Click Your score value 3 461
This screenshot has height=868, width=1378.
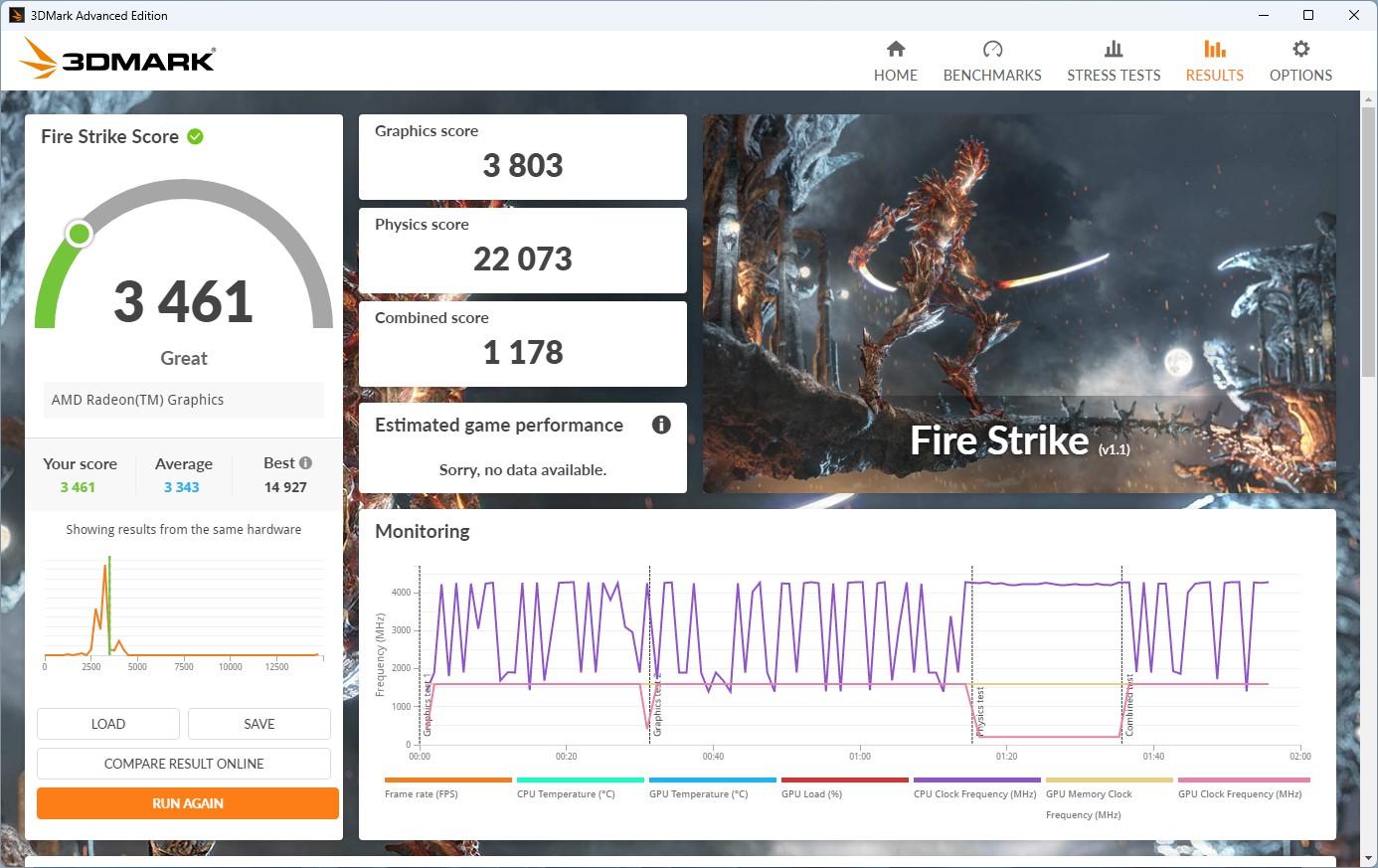point(78,487)
